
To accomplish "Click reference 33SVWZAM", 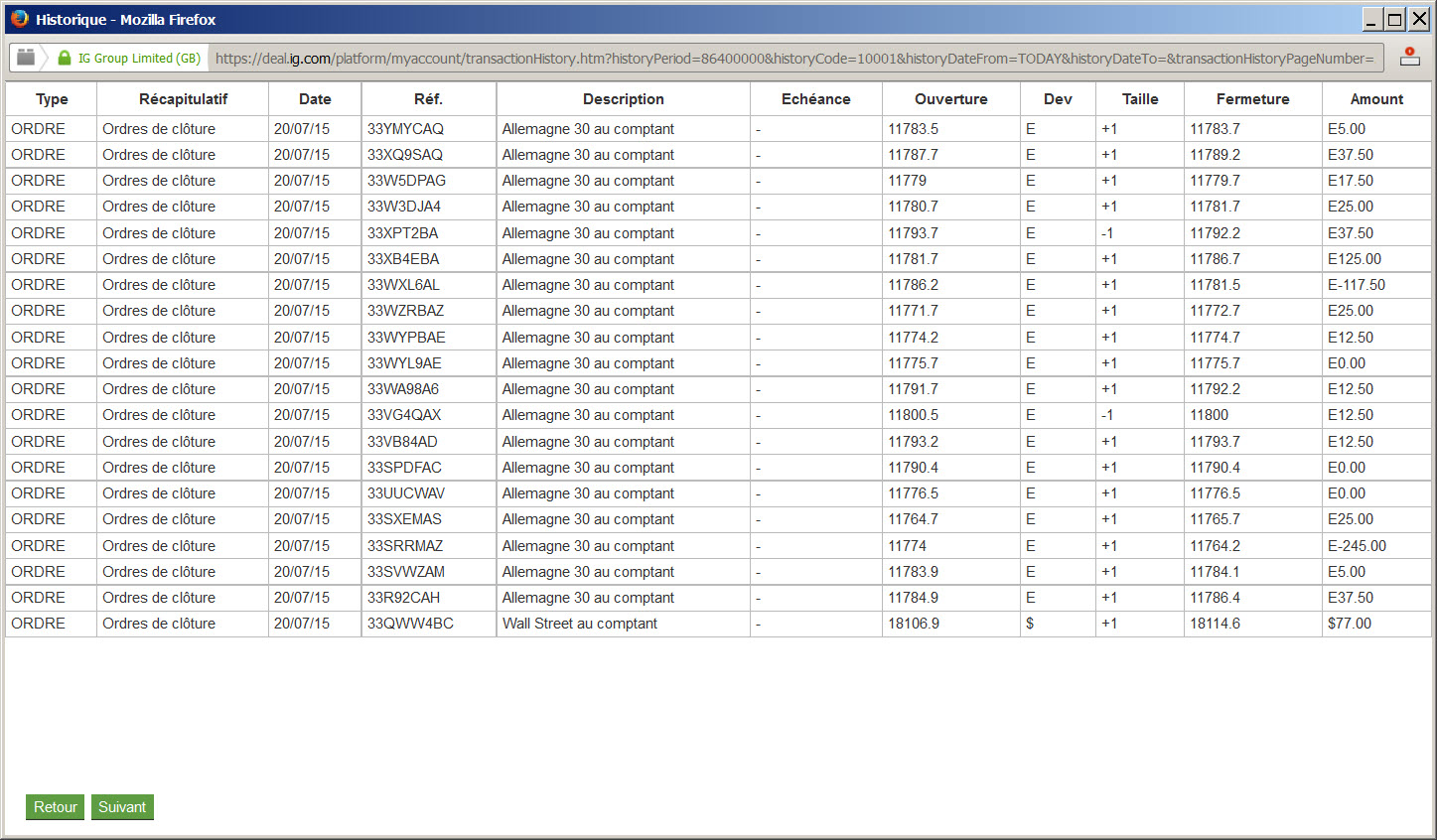I will point(406,572).
